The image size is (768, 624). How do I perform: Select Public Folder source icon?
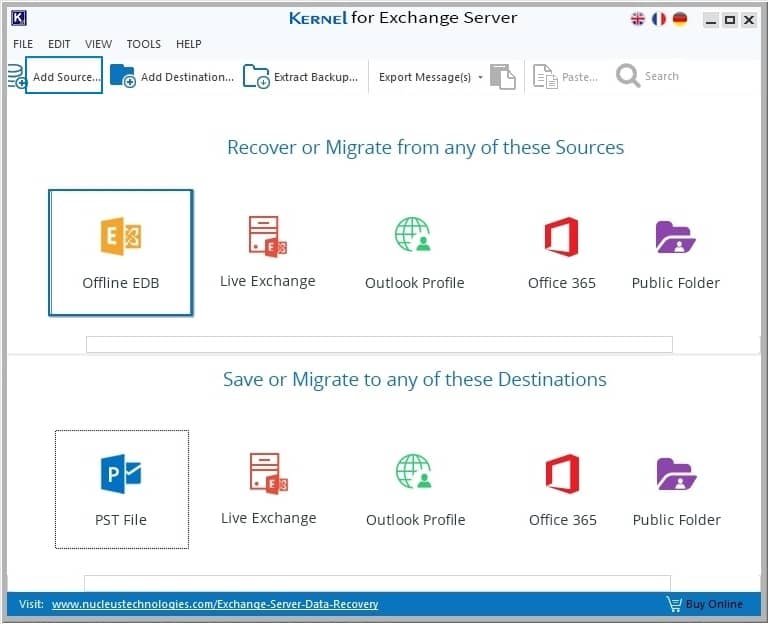click(x=675, y=237)
